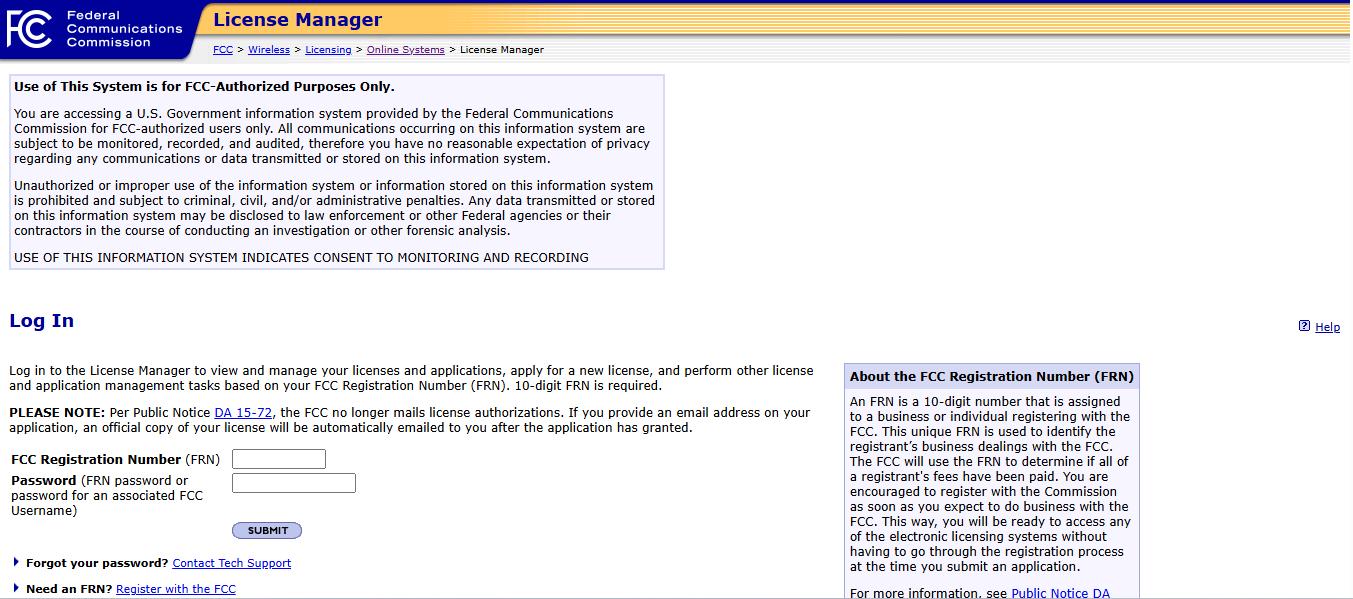Click the Federal Communications Commission text
The image size is (1353, 599).
click(124, 29)
